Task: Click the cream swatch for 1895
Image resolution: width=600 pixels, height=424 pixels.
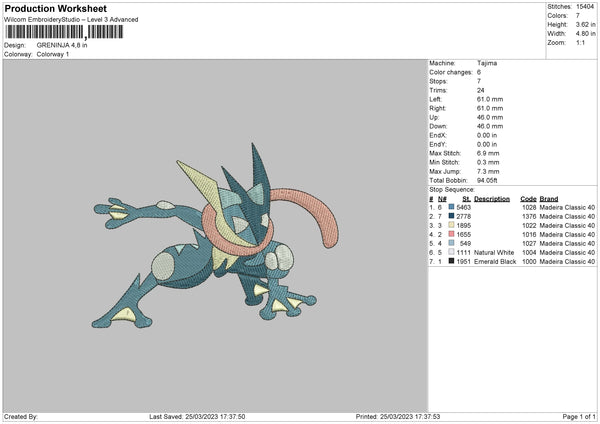Action: click(x=452, y=225)
